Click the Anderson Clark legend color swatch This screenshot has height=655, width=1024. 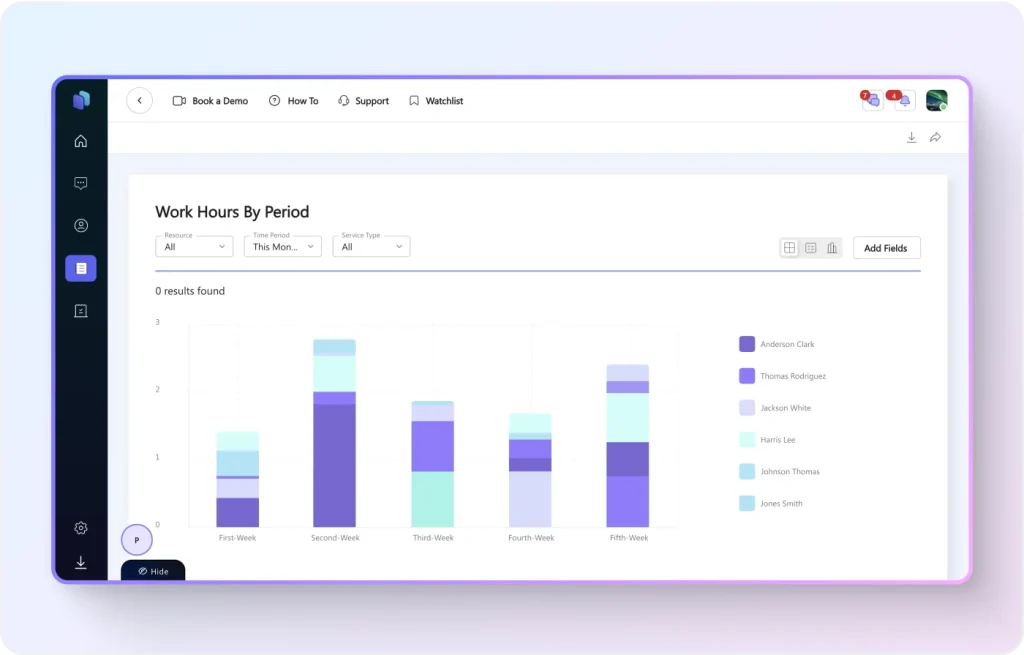tap(747, 344)
